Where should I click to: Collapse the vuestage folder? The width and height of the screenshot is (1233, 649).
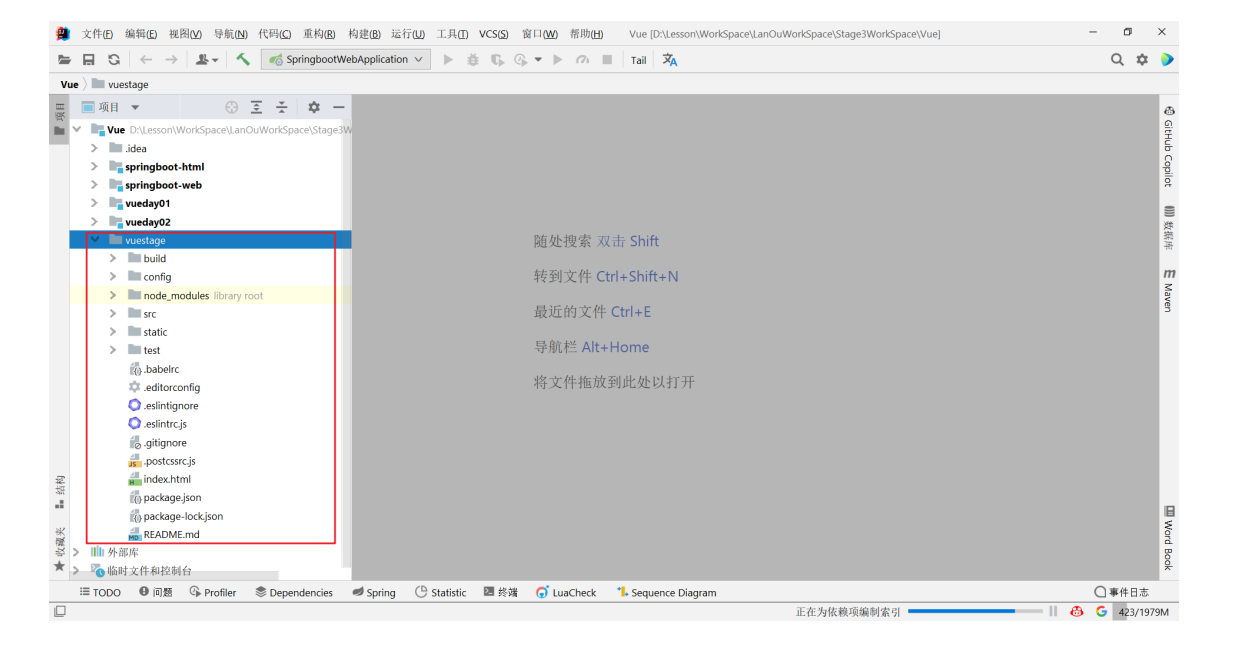click(94, 240)
